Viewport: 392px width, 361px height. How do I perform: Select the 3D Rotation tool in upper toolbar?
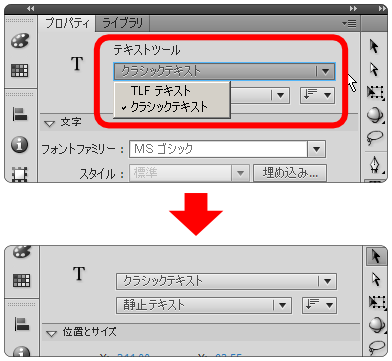(375, 115)
